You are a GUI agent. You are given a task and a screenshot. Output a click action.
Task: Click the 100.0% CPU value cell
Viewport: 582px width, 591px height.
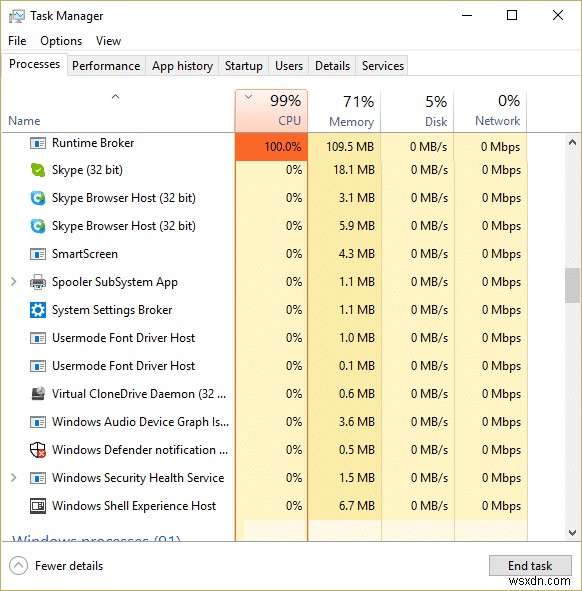click(x=271, y=147)
